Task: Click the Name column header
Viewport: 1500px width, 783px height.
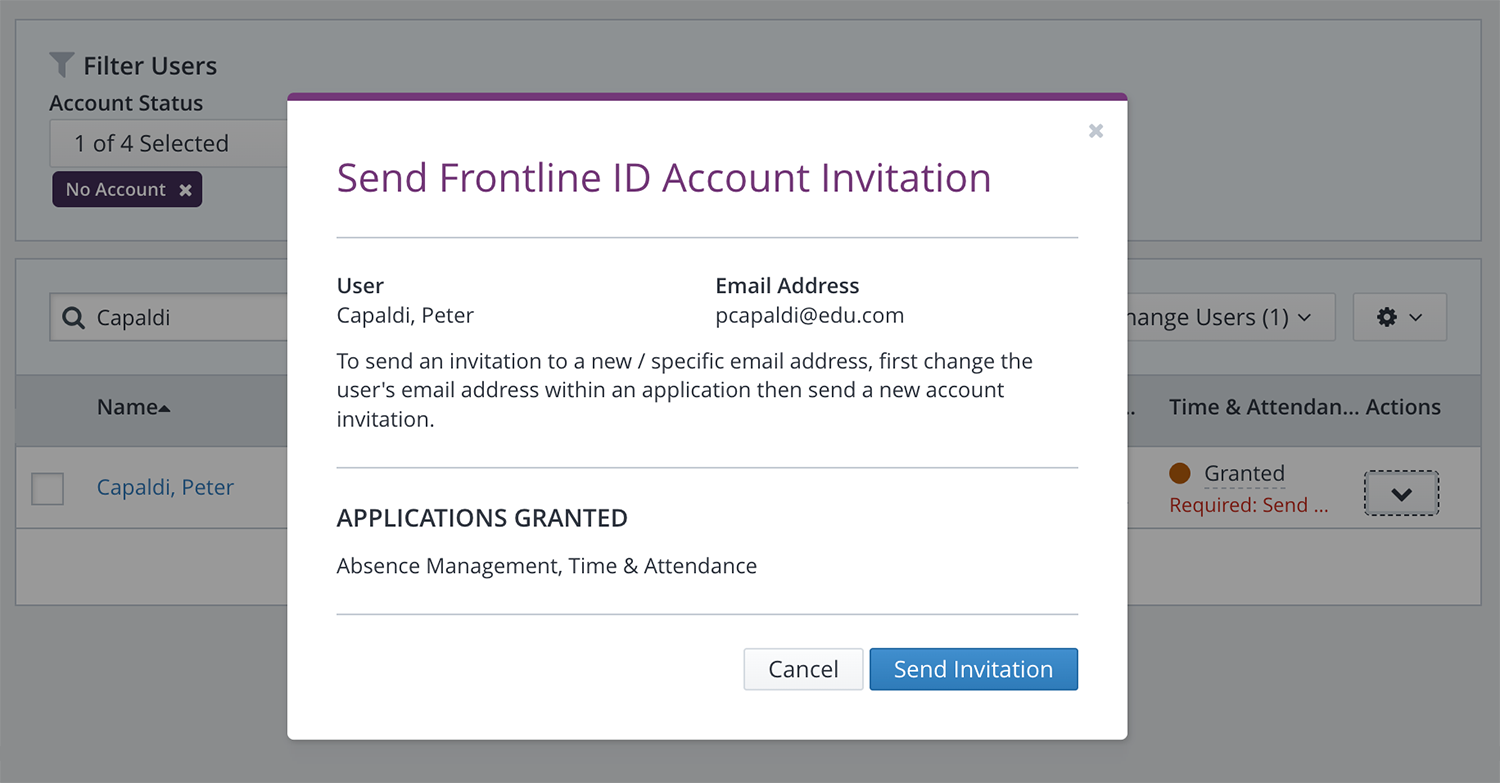Action: pyautogui.click(x=130, y=407)
